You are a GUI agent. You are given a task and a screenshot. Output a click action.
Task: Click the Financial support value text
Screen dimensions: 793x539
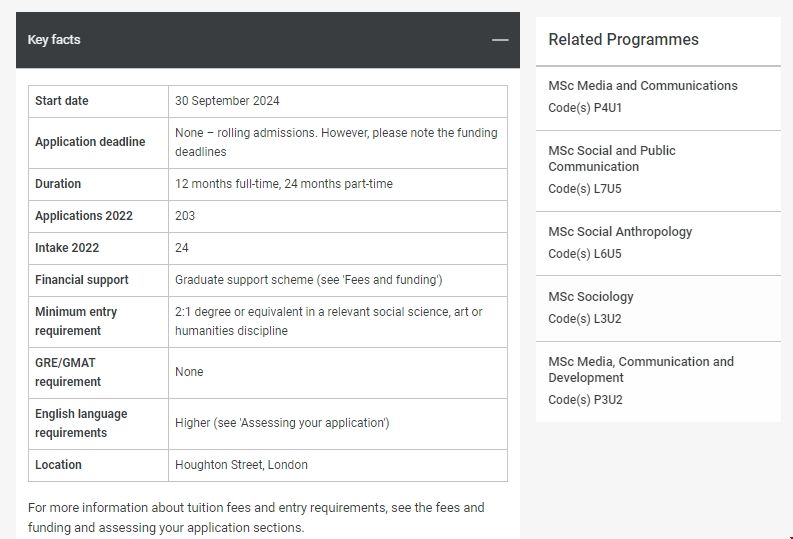pos(308,280)
